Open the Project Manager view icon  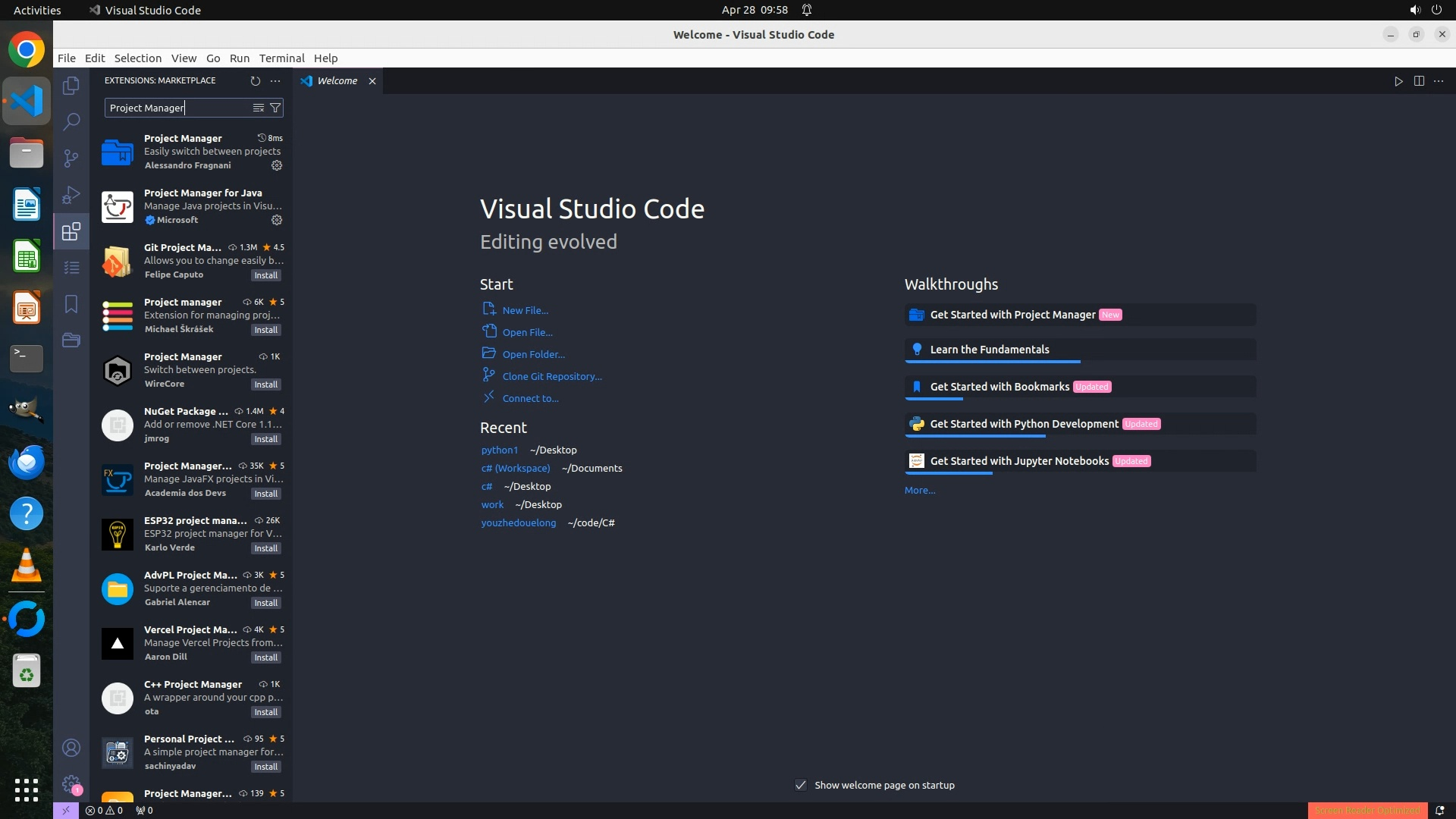[71, 340]
